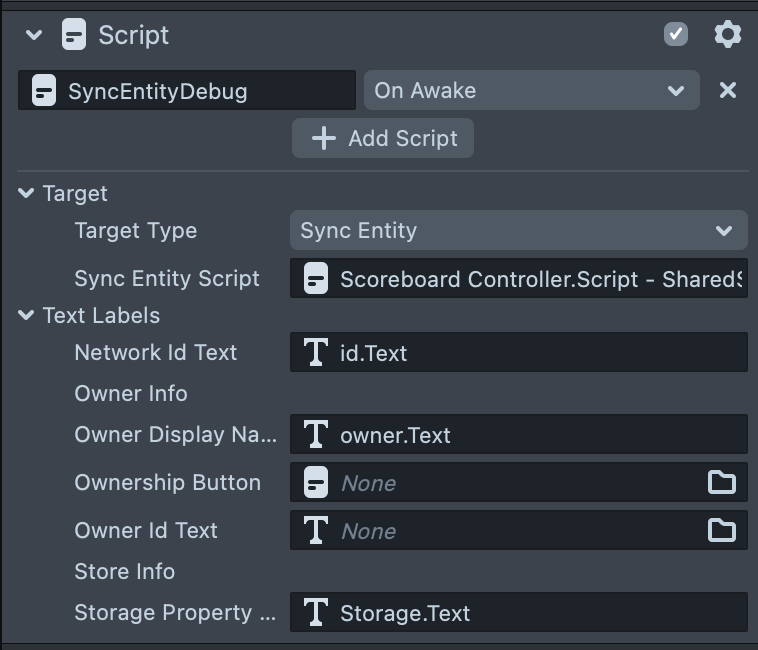This screenshot has height=650, width=758.
Task: Click the Storage.Text text component icon
Action: pyautogui.click(x=316, y=613)
